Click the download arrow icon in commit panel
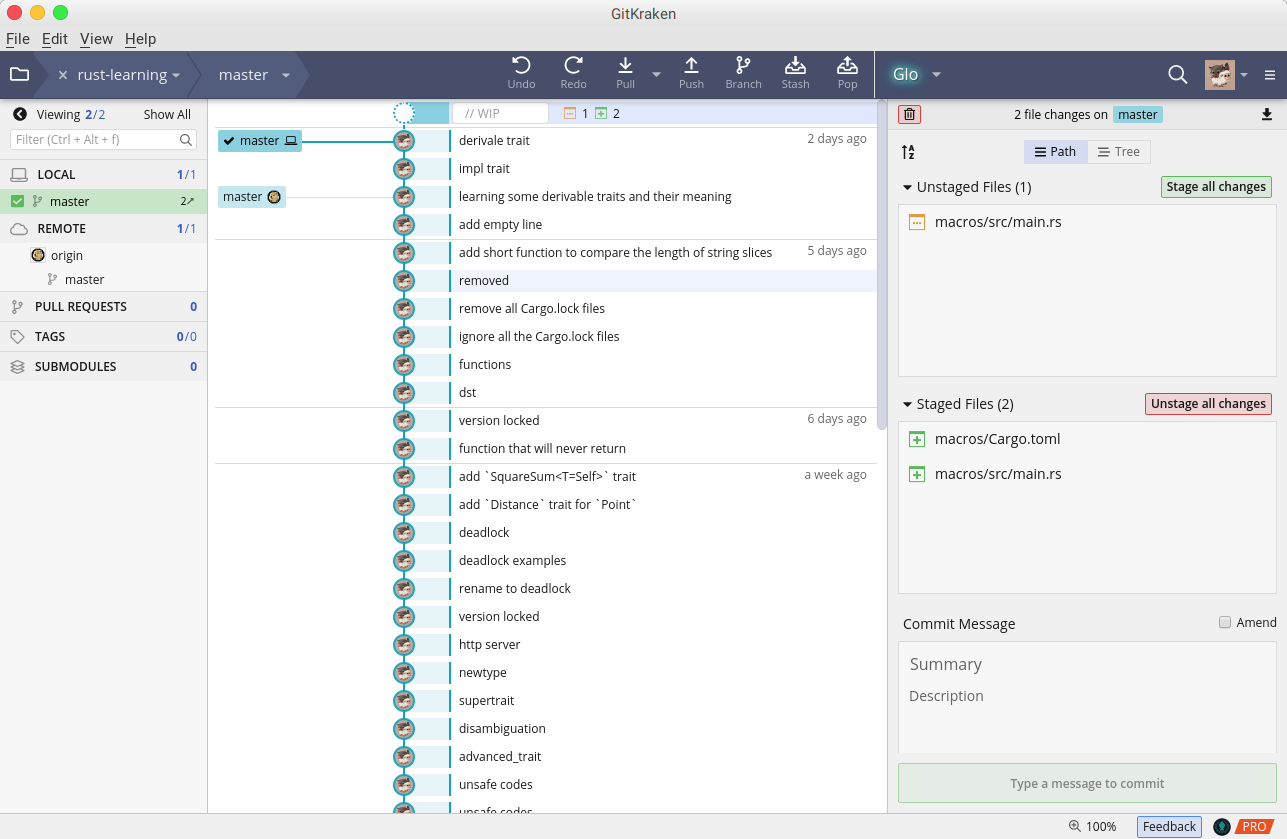This screenshot has width=1287, height=839. click(1267, 114)
